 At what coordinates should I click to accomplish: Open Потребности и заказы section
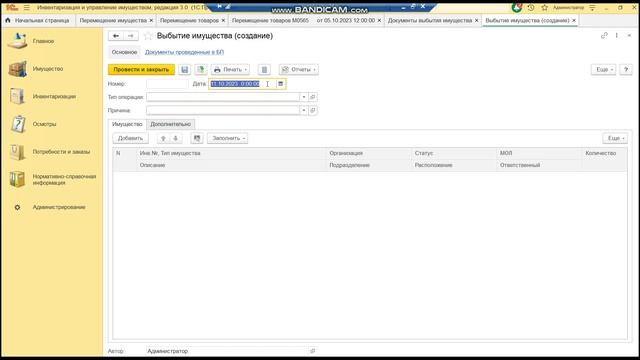tap(61, 152)
